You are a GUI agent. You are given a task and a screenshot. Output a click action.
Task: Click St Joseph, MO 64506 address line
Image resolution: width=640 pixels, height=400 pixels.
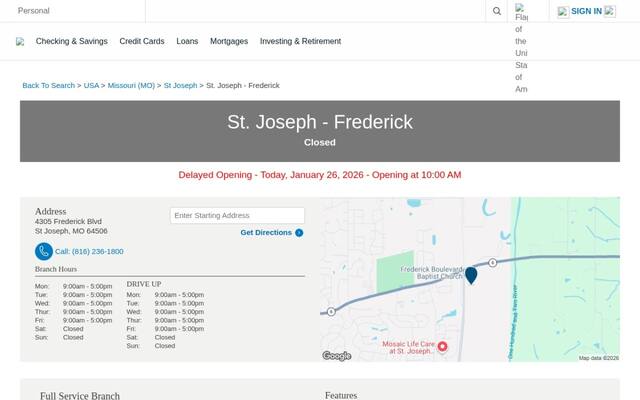(x=71, y=231)
